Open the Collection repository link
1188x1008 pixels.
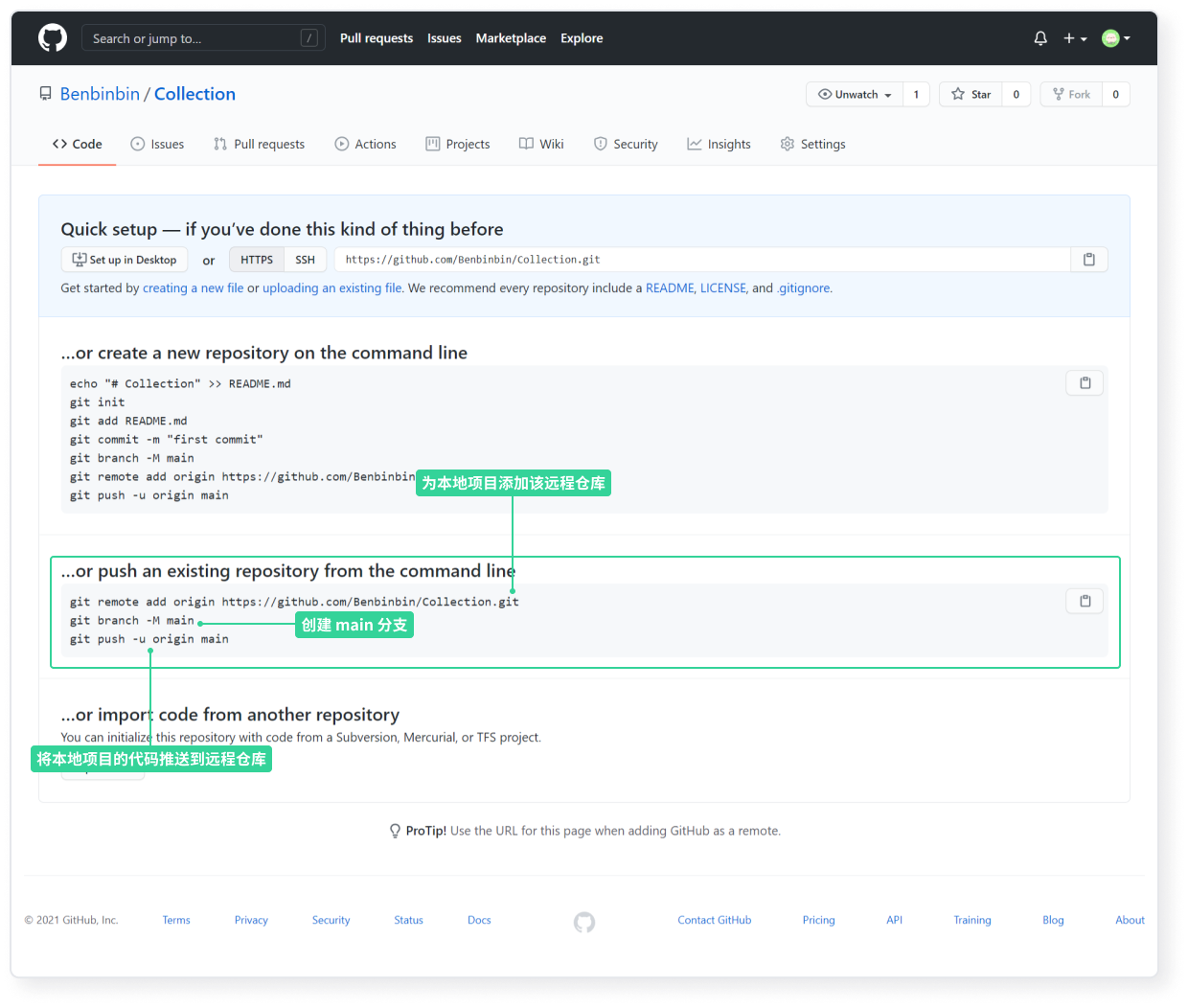tap(194, 94)
